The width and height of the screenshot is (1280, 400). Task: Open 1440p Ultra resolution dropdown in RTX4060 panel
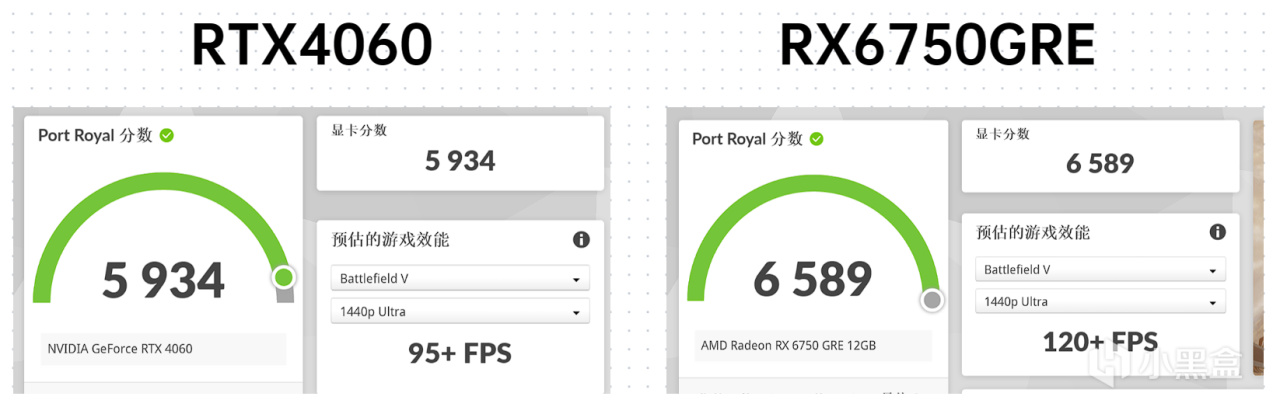(x=460, y=312)
